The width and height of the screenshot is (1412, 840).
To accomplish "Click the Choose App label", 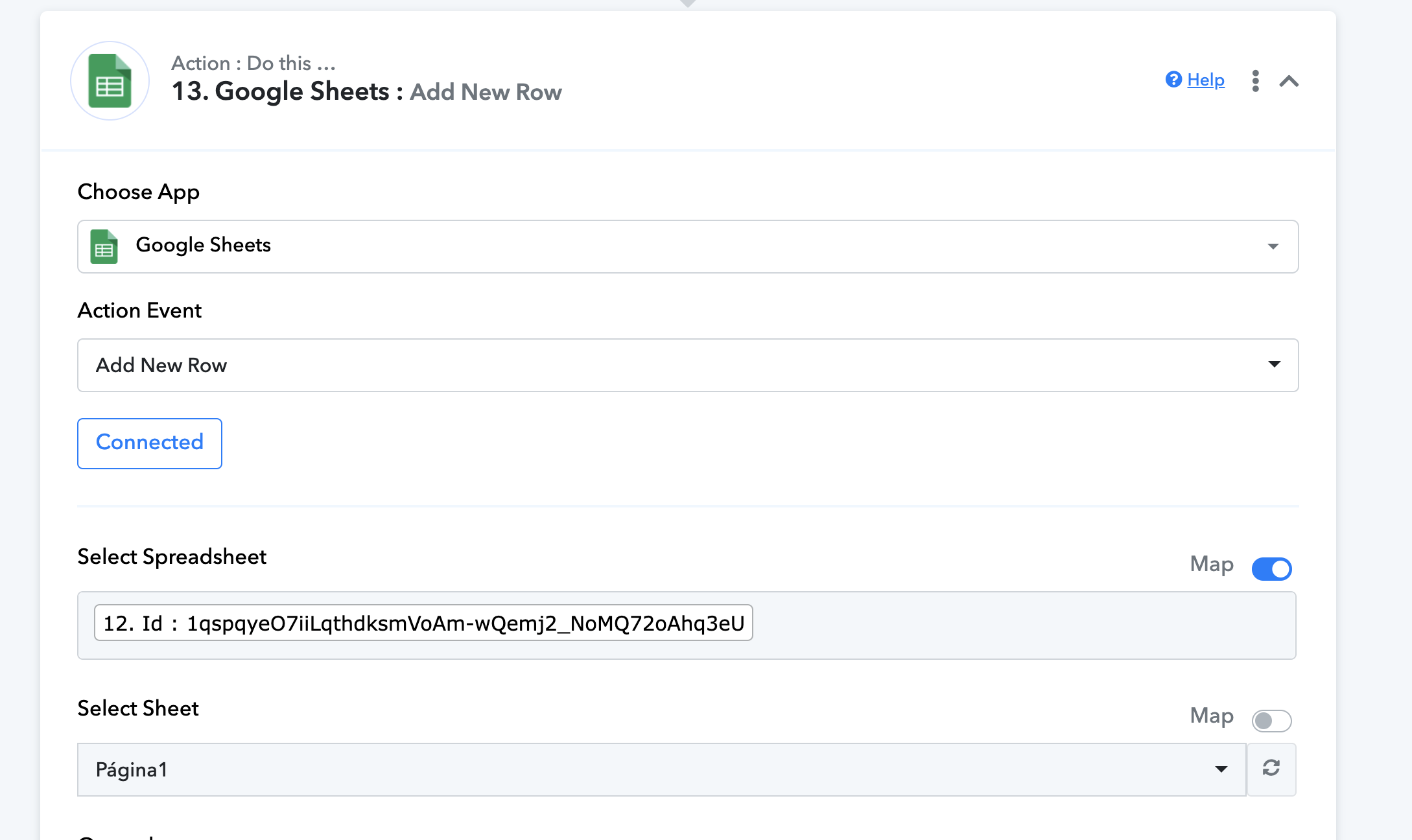I will [139, 192].
